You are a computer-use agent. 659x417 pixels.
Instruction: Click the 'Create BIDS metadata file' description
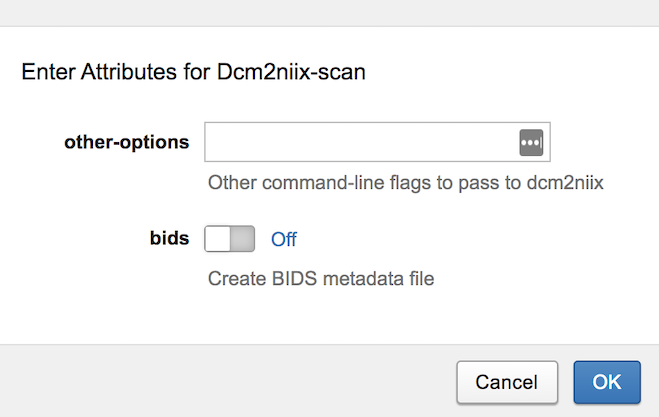[321, 279]
